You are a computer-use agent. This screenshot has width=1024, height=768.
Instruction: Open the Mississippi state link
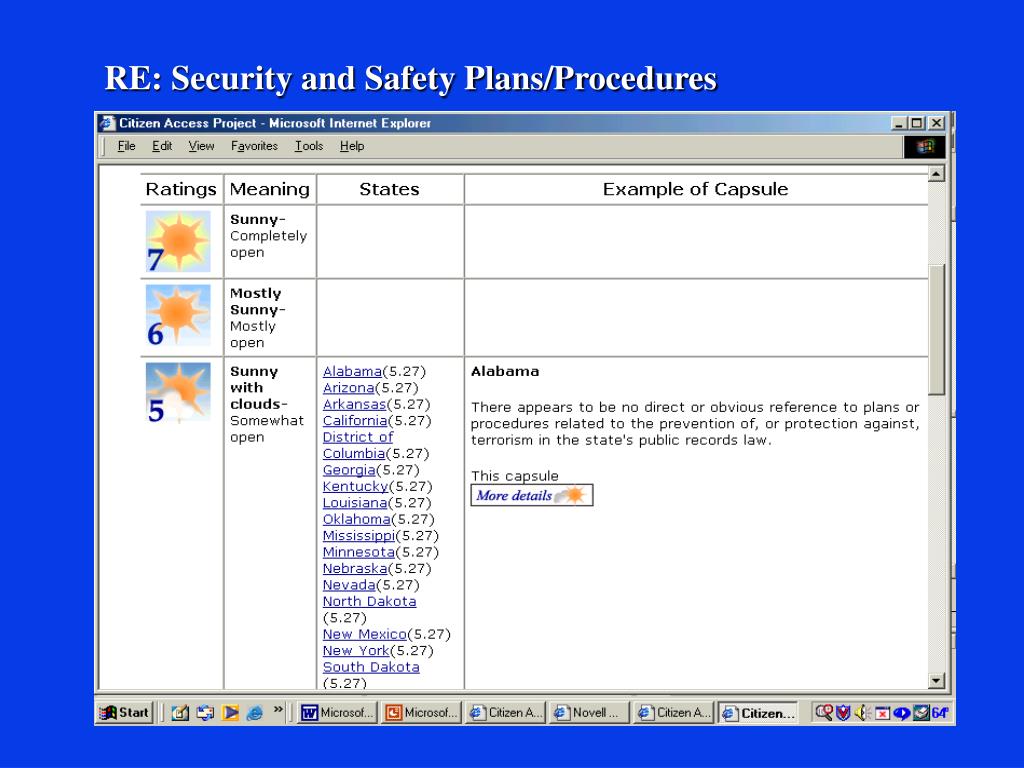(x=359, y=536)
